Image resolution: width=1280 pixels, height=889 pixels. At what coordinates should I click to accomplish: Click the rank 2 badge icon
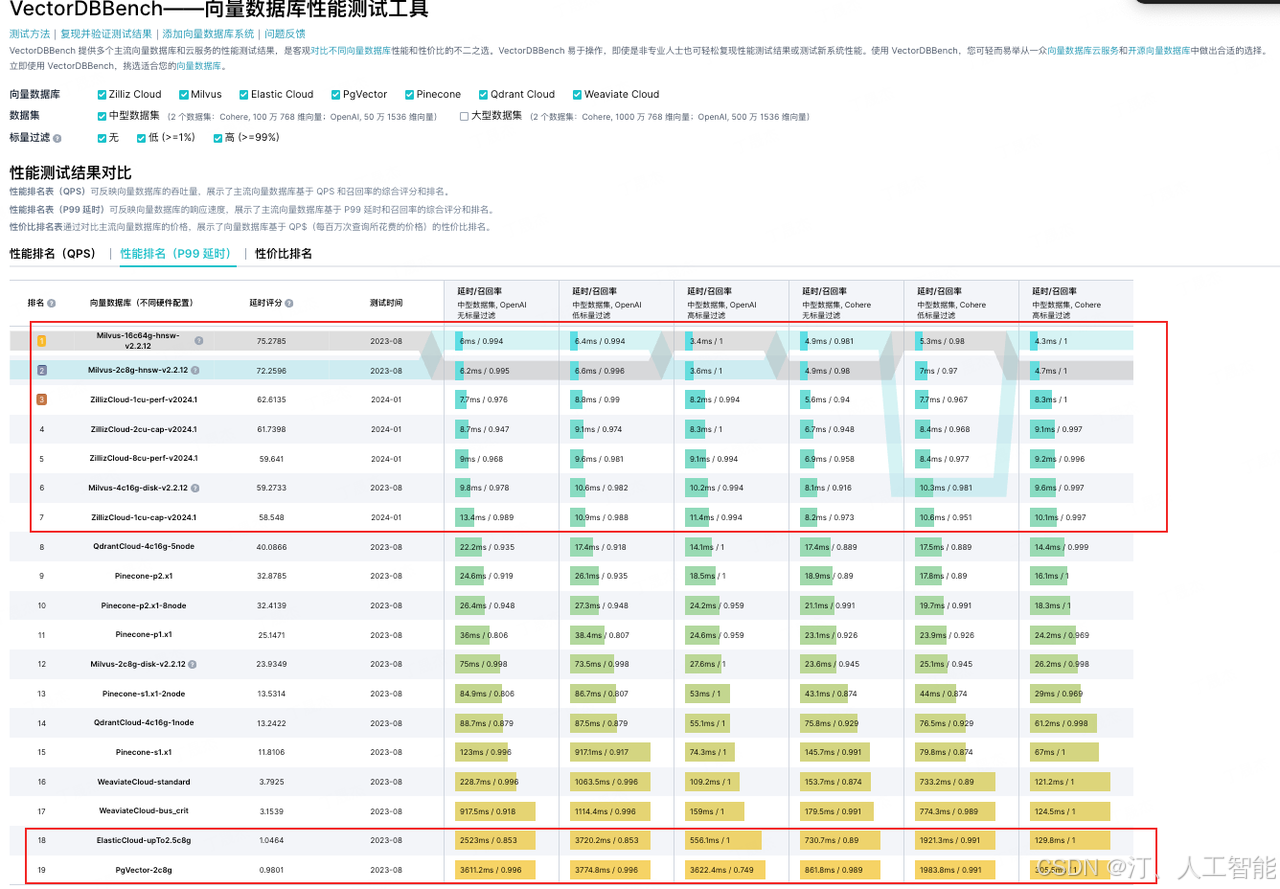[42, 370]
